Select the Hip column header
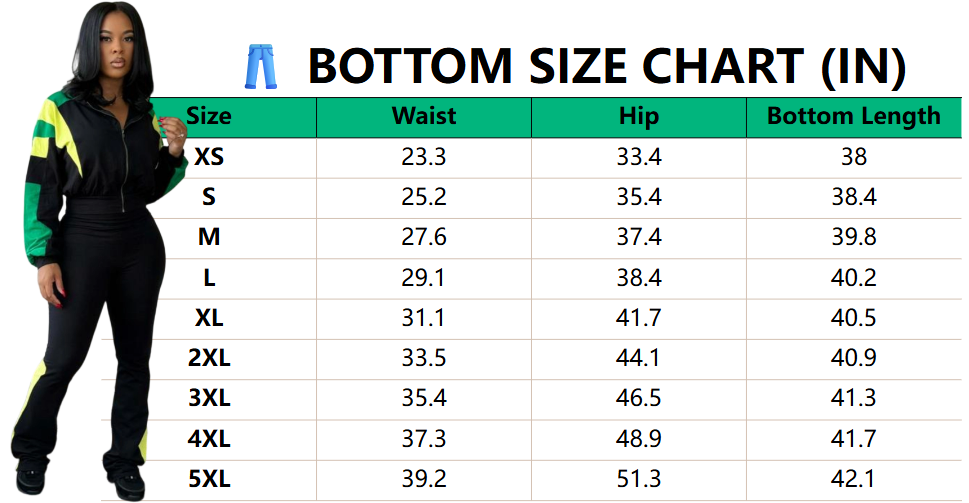969x503 pixels. click(x=638, y=116)
